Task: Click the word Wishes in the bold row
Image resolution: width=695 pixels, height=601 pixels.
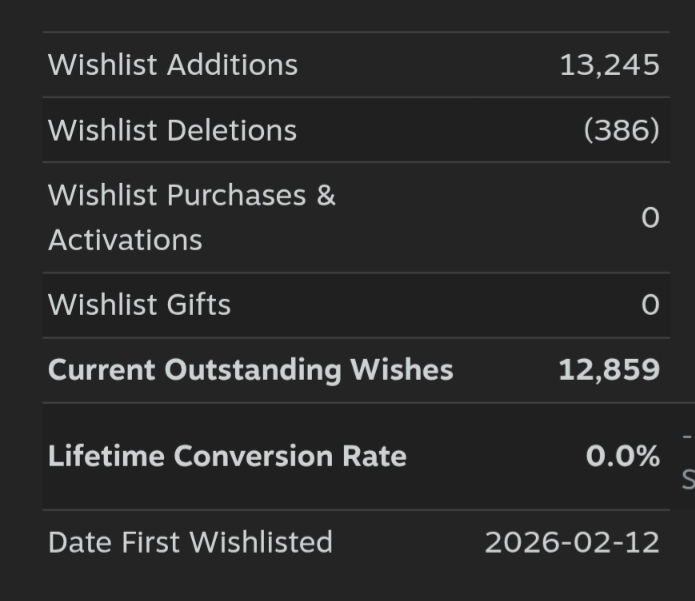Action: tap(401, 370)
